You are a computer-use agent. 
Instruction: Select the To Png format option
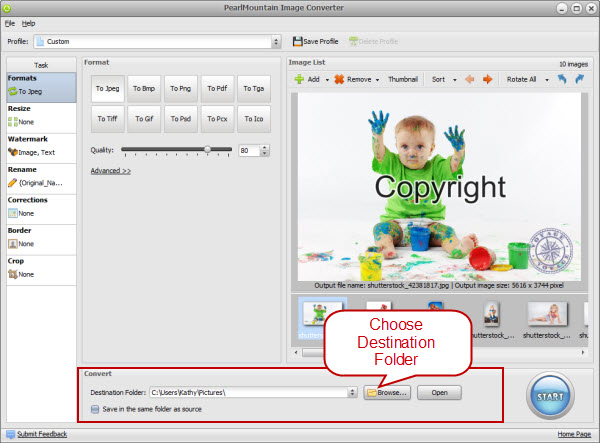[x=180, y=88]
